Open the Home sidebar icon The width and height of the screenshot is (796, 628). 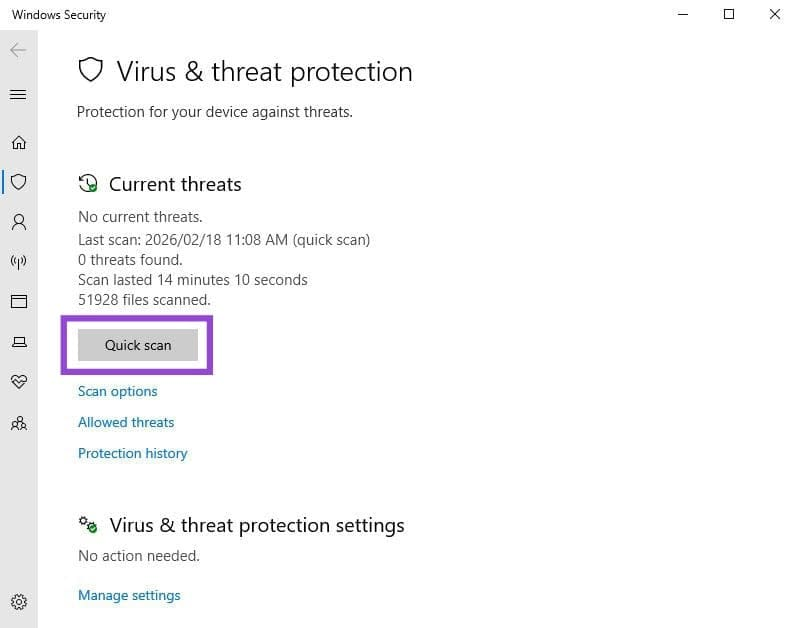point(18,142)
